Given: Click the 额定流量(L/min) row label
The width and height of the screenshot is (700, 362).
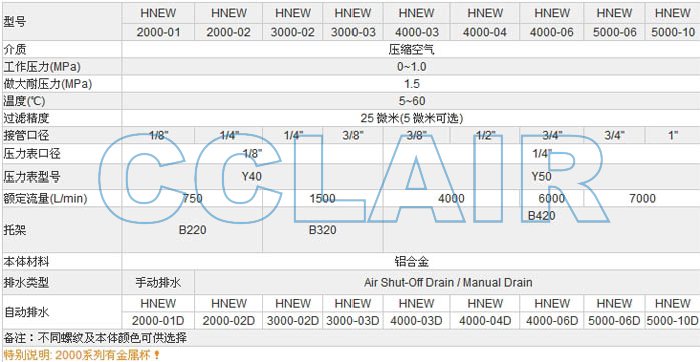Looking at the screenshot, I should pyautogui.click(x=45, y=199).
